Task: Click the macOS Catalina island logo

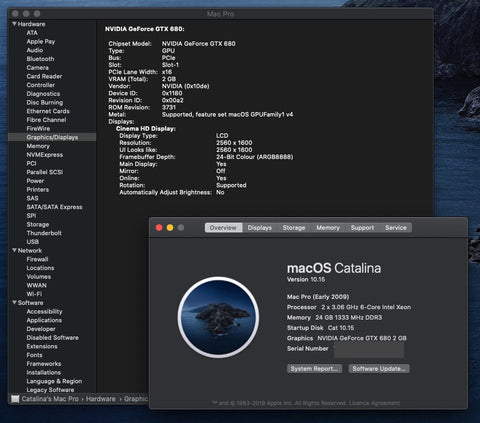Action: click(x=218, y=317)
